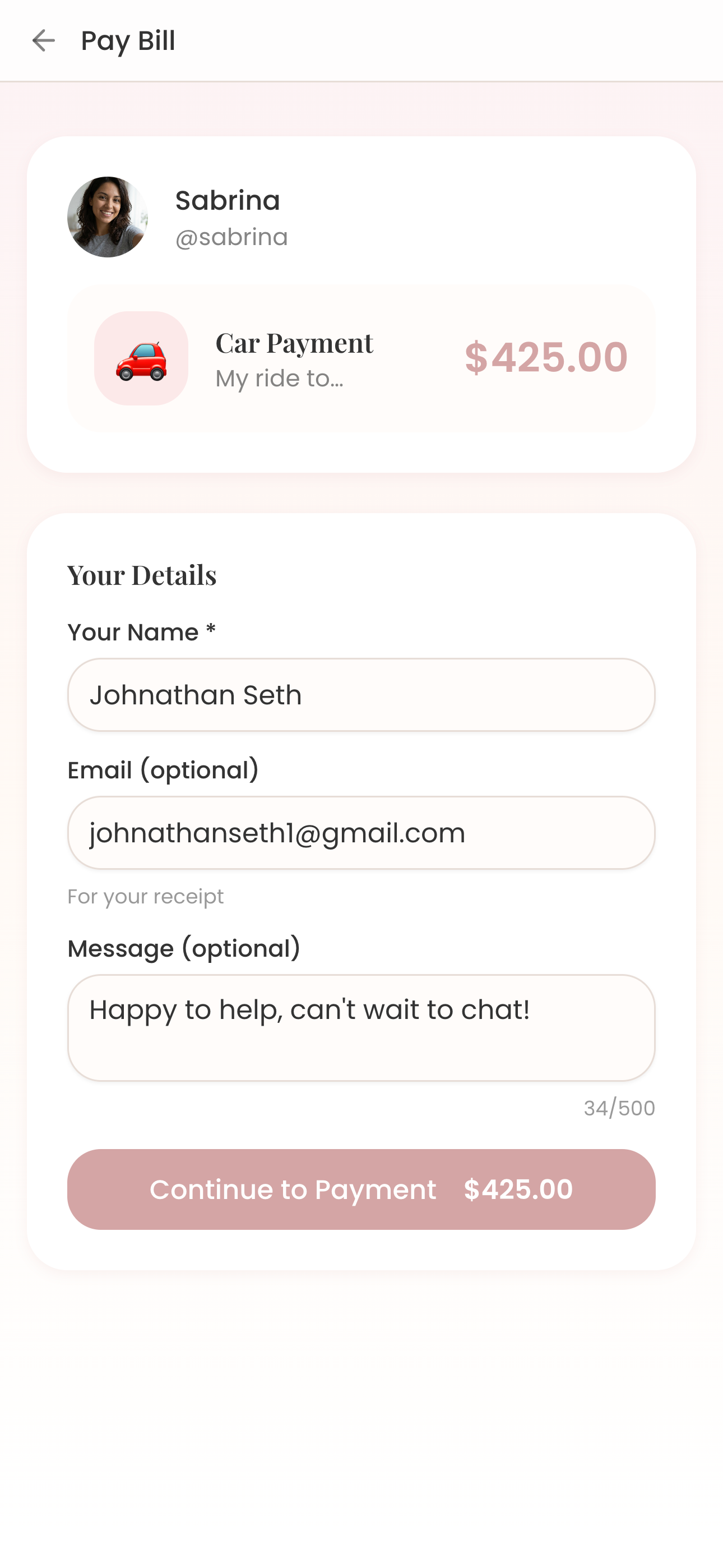Click the Email (optional) label
This screenshot has height=1568, width=723.
click(163, 770)
